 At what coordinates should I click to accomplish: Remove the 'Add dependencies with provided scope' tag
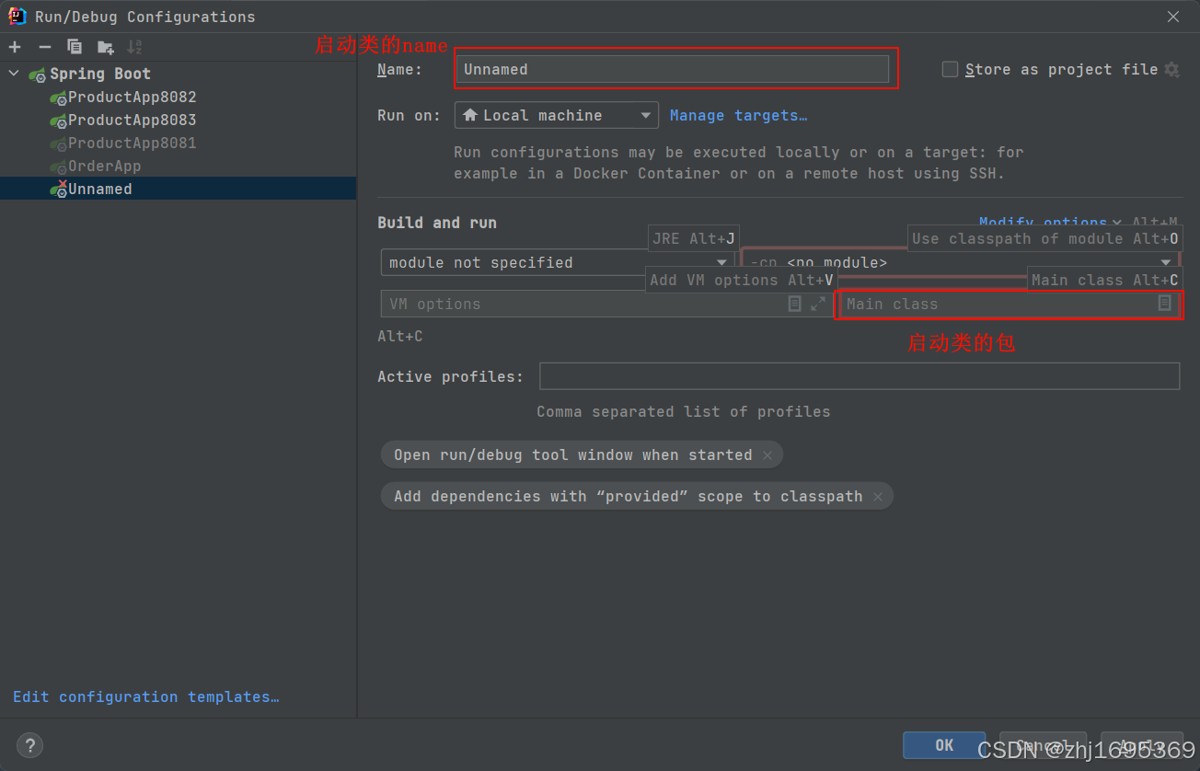pos(877,496)
